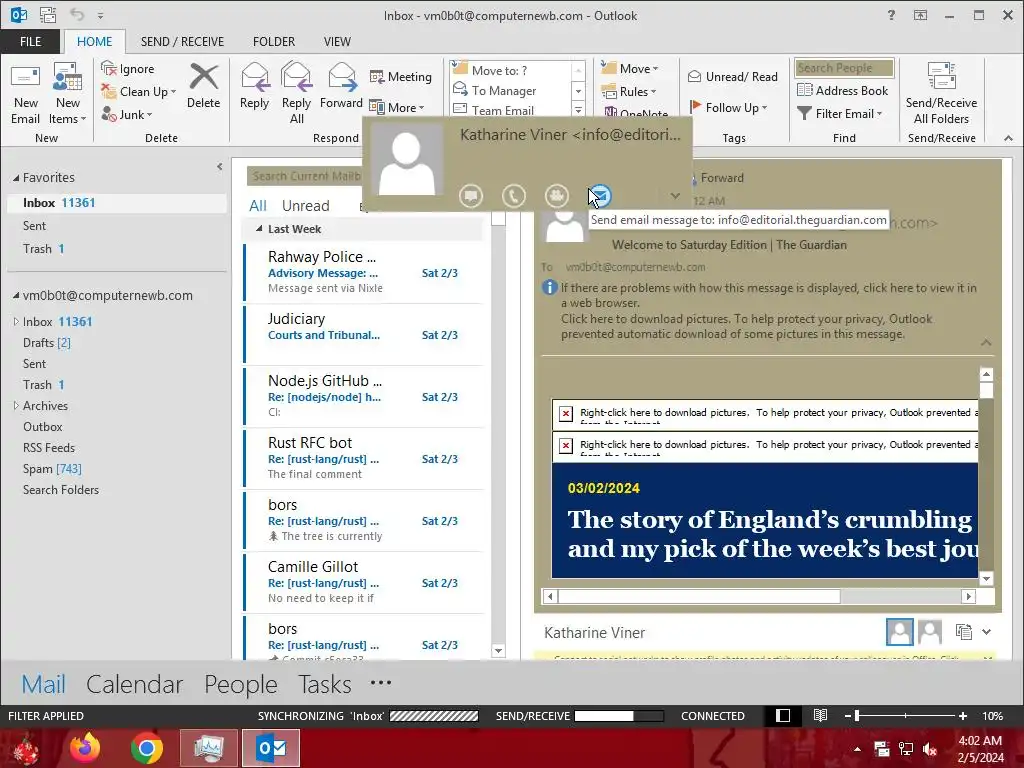The height and width of the screenshot is (768, 1024).
Task: Open the Rules dropdown
Action: [629, 91]
